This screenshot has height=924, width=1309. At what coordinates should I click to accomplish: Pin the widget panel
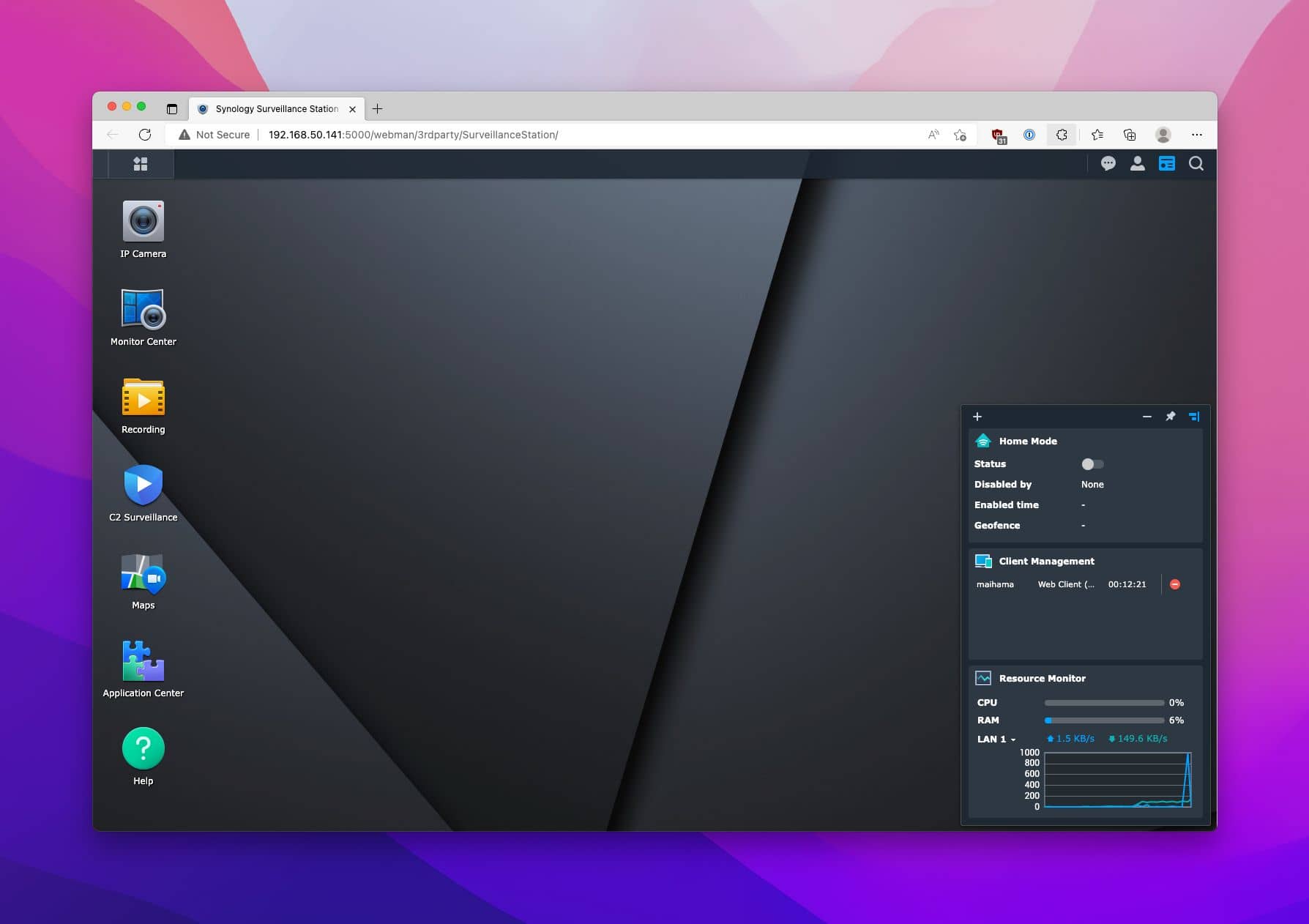1171,417
